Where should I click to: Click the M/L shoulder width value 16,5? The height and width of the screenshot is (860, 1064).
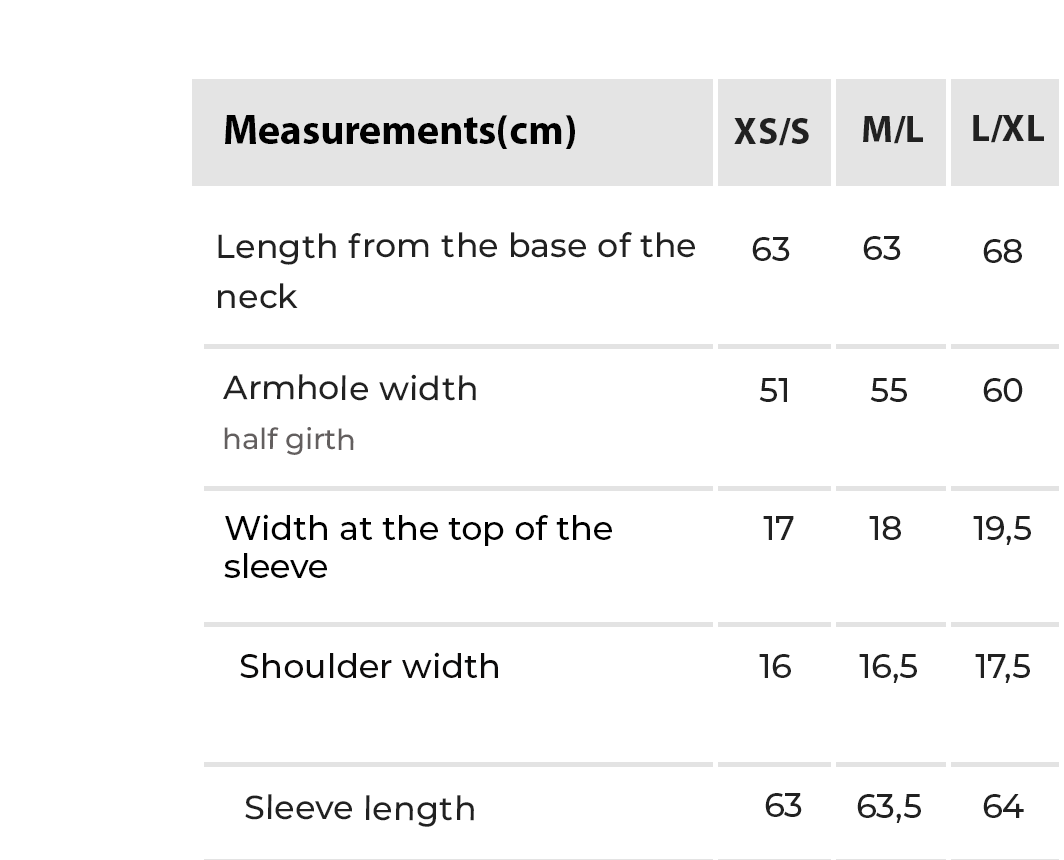click(x=888, y=666)
